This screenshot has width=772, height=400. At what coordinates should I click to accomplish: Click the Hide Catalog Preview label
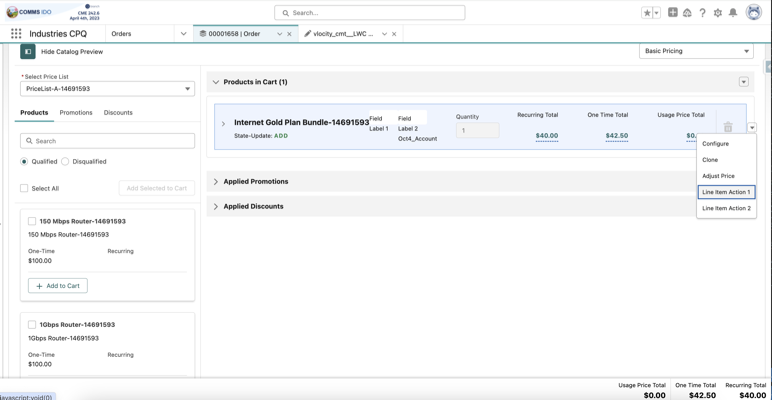72,51
